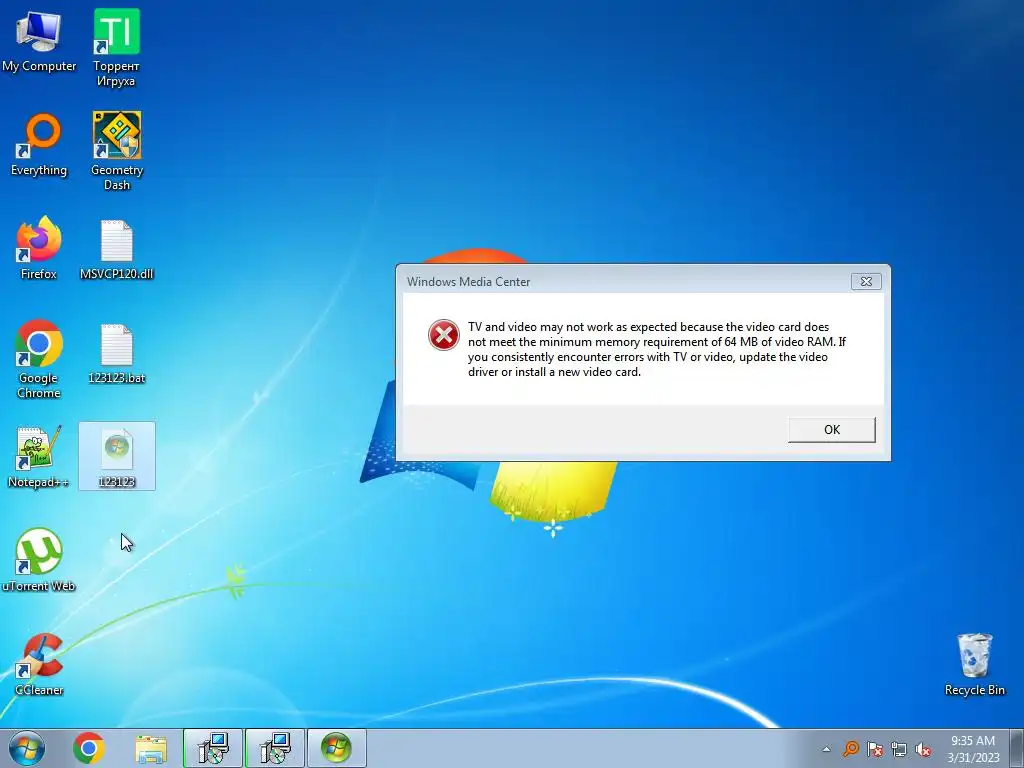Open the network tray icon

[x=899, y=749]
